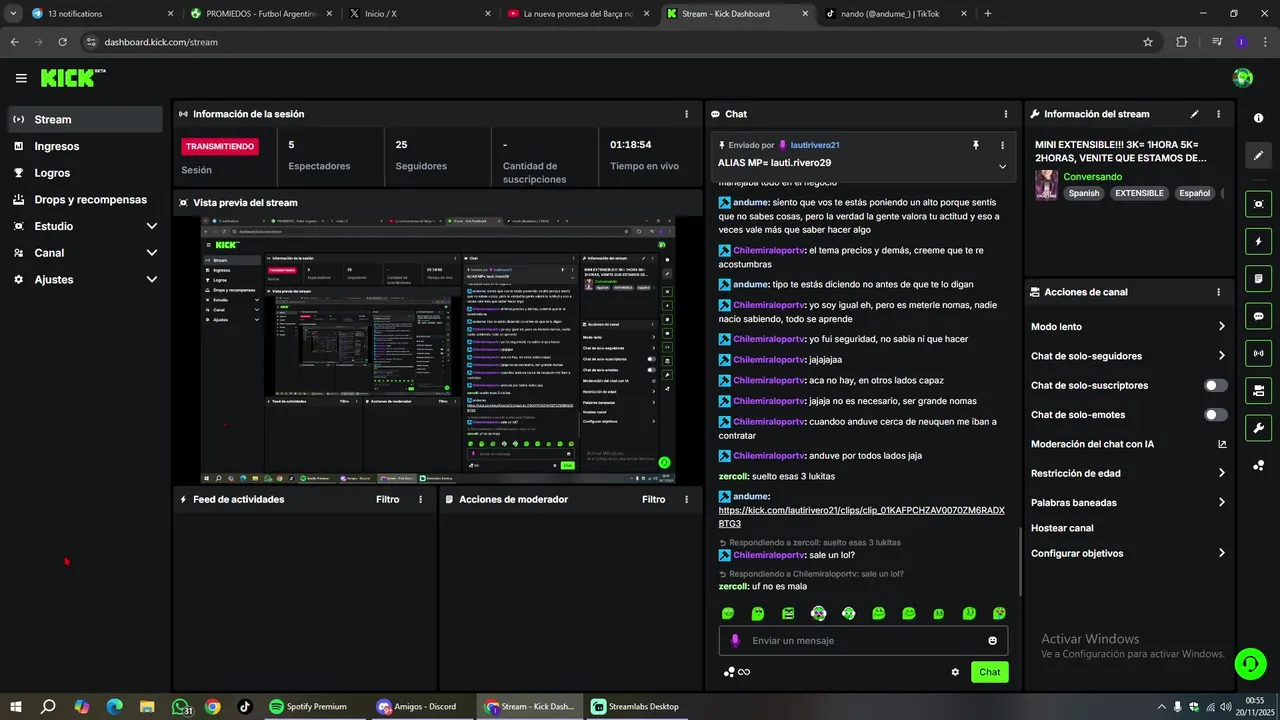Toggle stream preview widget in right rail
Screen dimensions: 1280x720
coord(1258,204)
